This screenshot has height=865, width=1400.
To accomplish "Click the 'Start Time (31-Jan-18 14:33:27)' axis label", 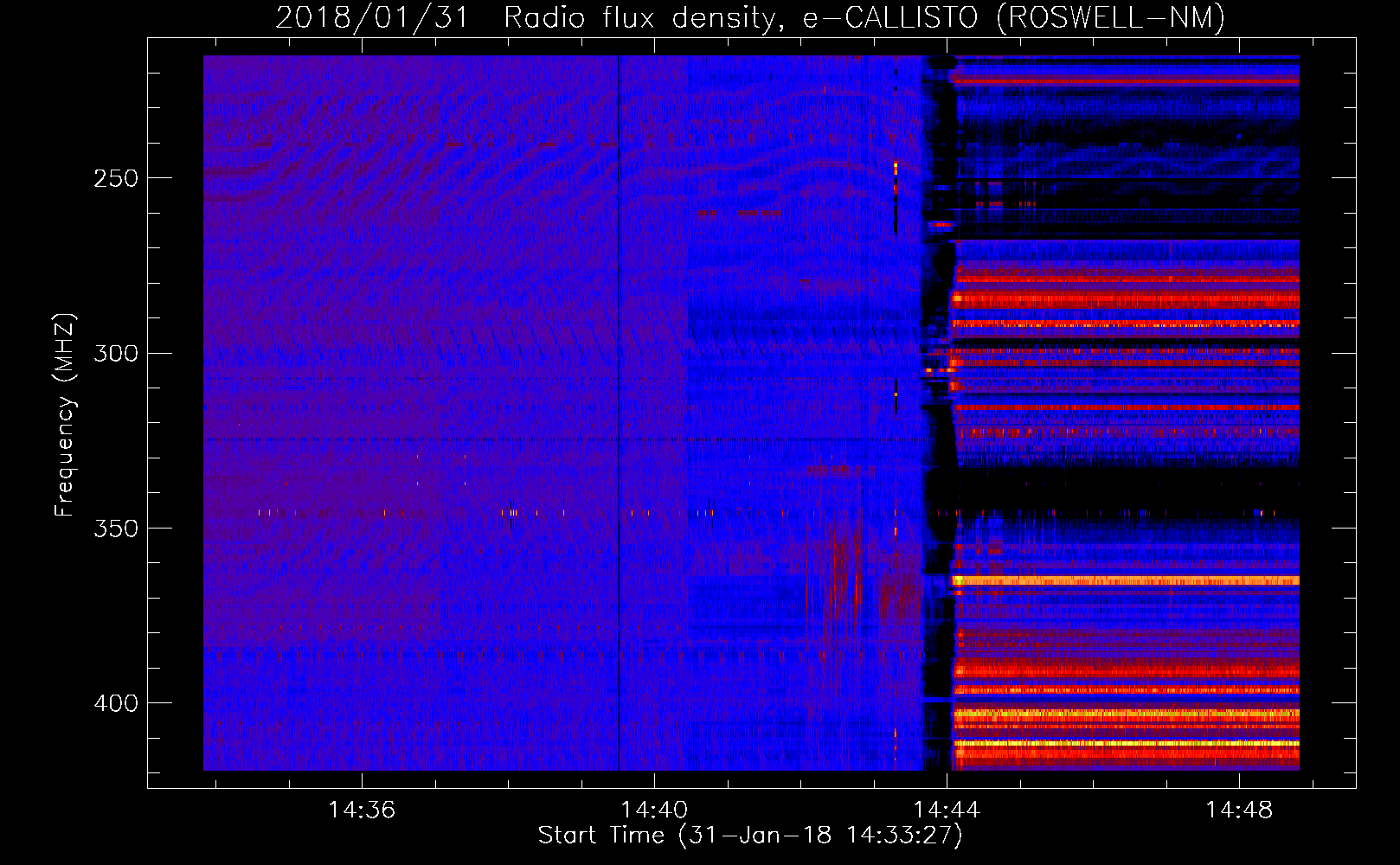I will tap(750, 836).
